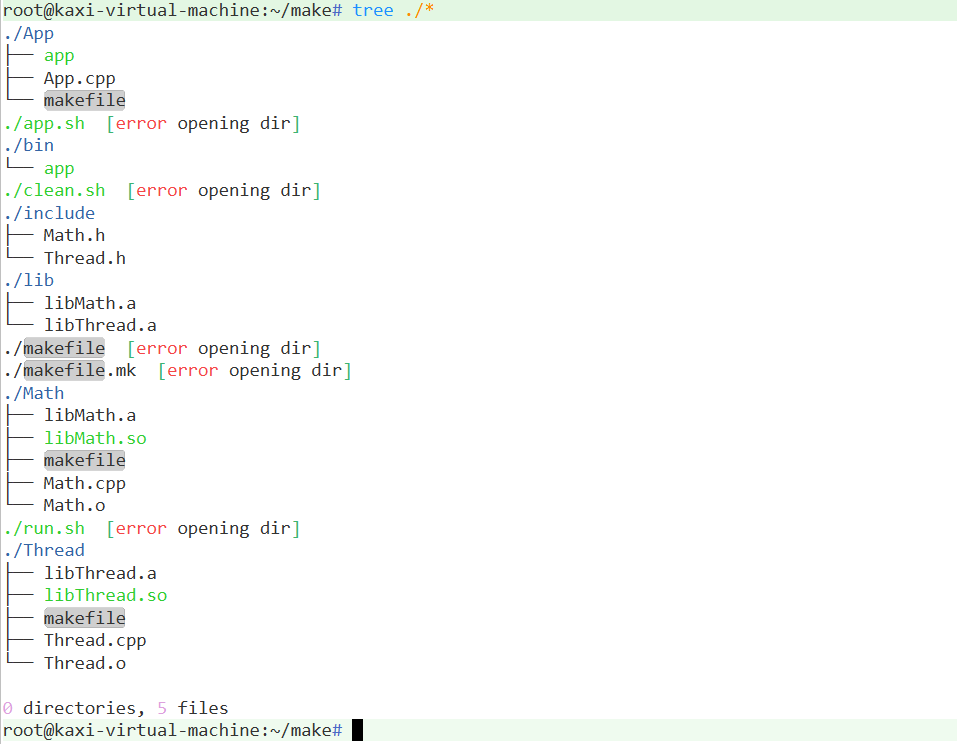This screenshot has height=744, width=957.
Task: Select the './include' directory line
Action: 49,213
